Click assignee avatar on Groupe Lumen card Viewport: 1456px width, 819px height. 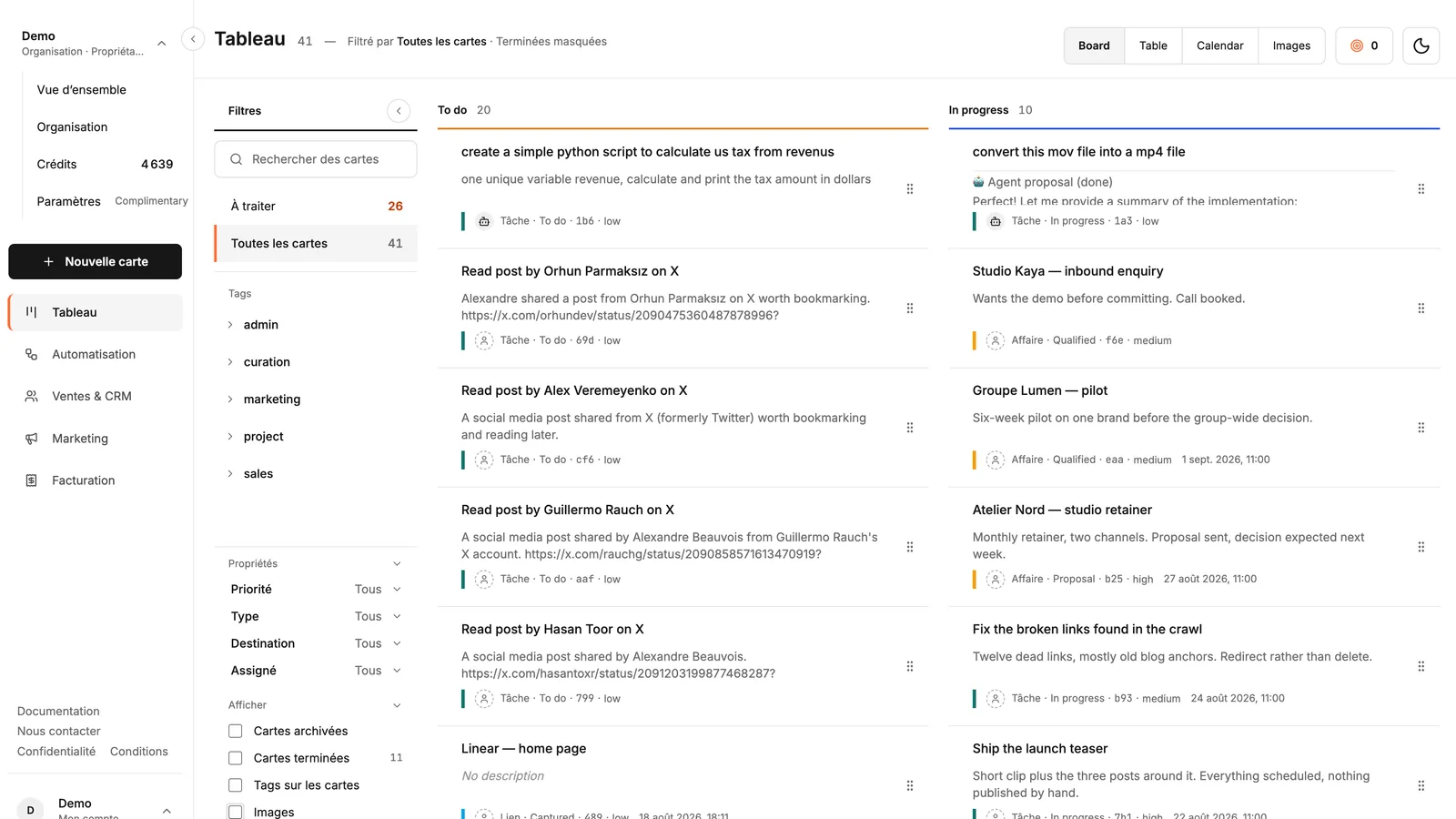pos(996,460)
